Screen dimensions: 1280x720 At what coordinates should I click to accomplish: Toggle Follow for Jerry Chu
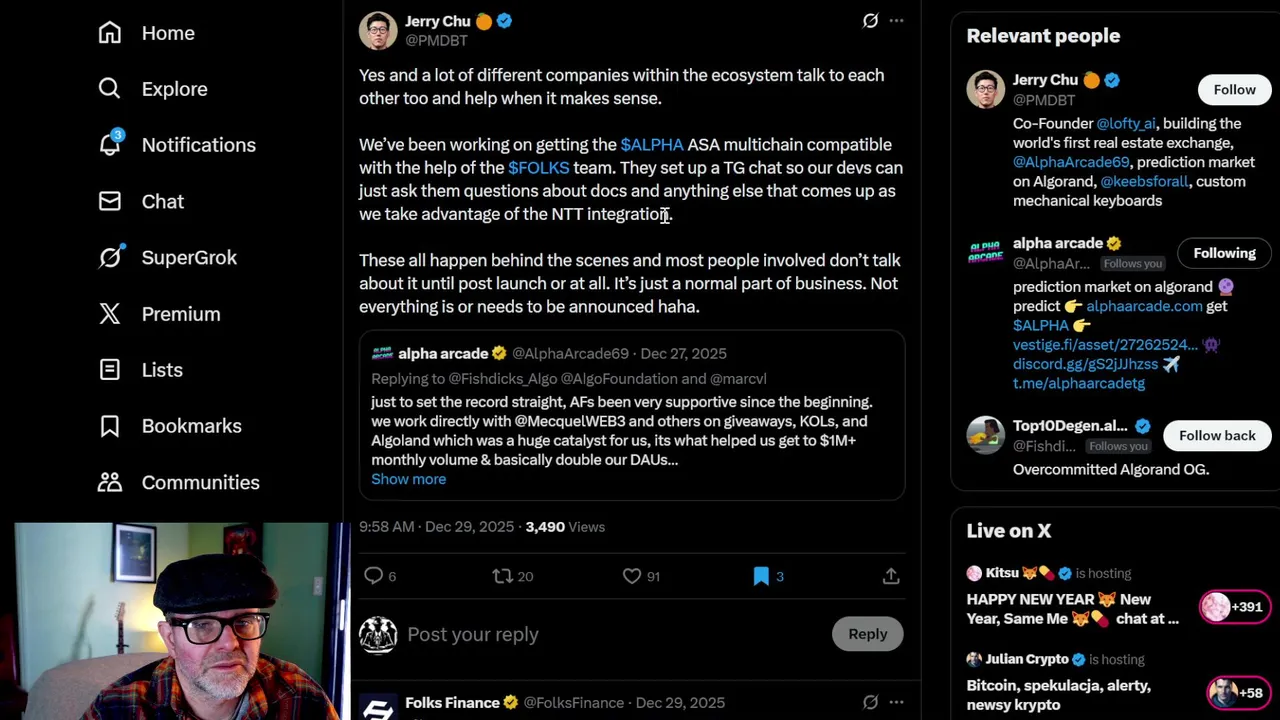click(x=1234, y=90)
